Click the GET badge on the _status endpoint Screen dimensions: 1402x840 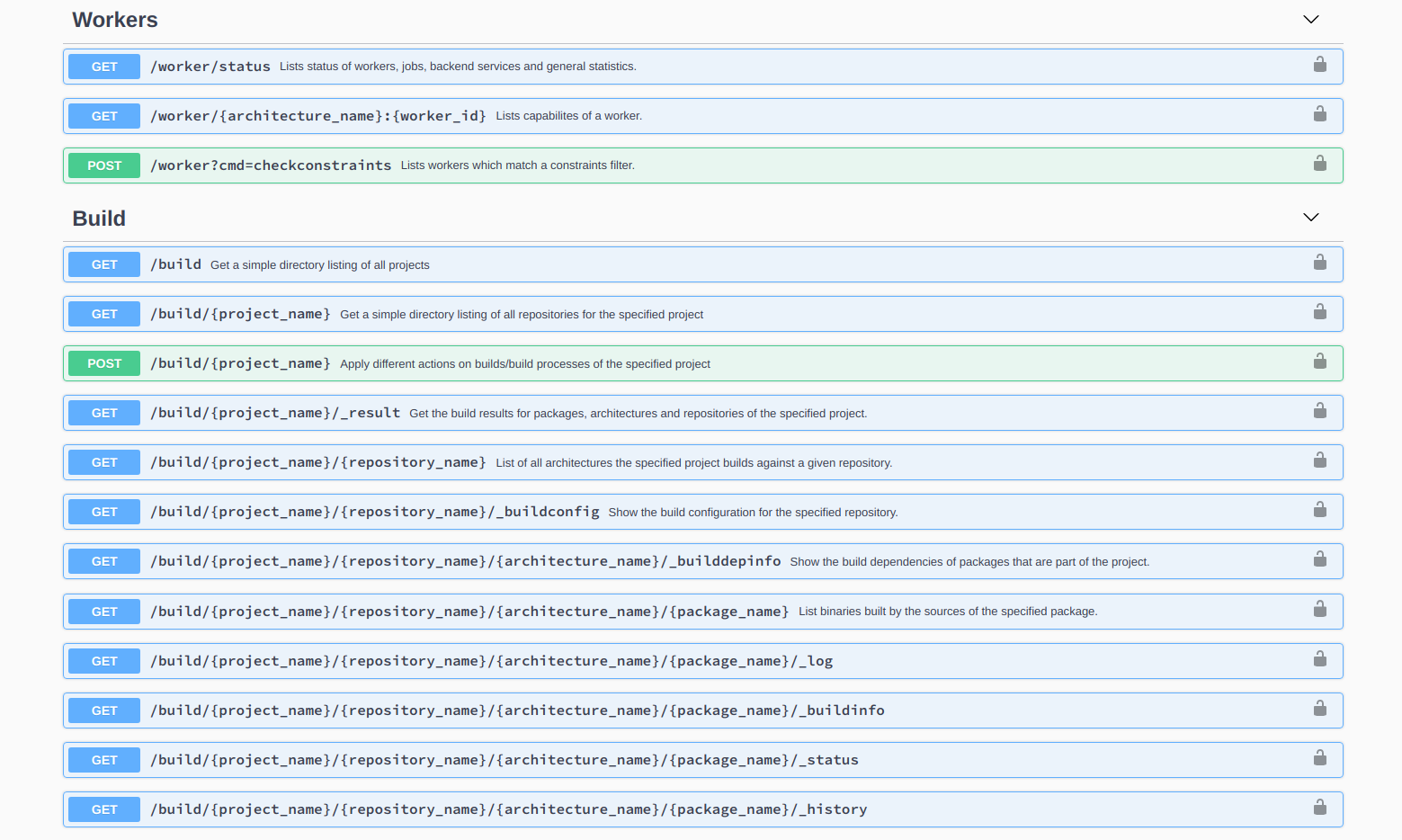tap(103, 759)
